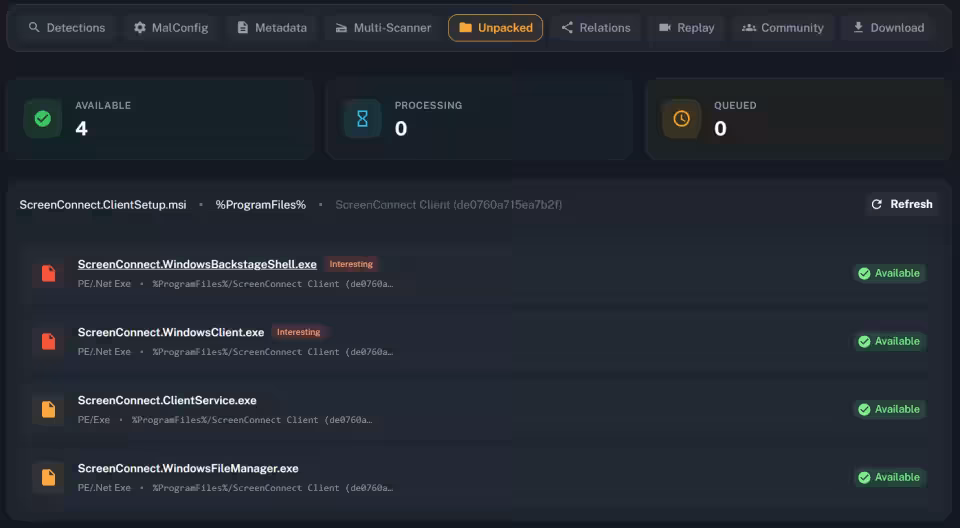Open ScreenConnect.WindowsBackstageShell.exe link

coord(197,264)
